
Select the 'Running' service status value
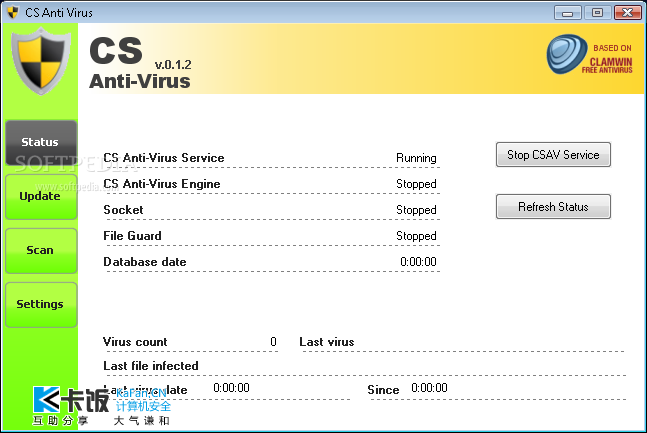point(416,158)
